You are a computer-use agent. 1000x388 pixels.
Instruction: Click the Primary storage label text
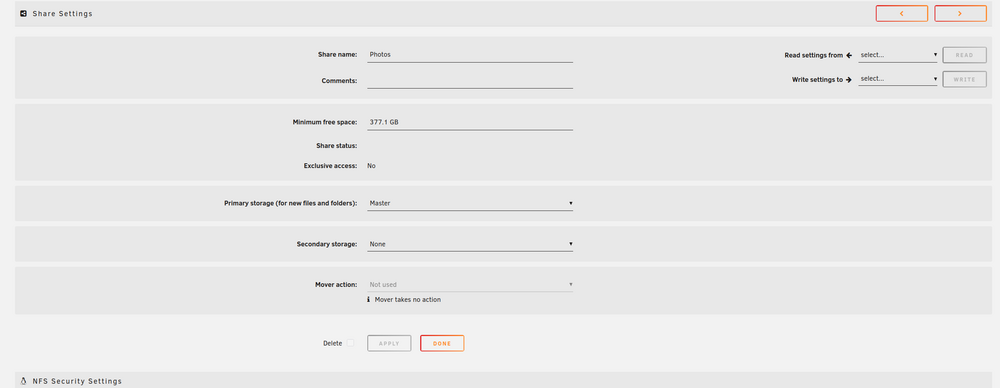coord(291,204)
